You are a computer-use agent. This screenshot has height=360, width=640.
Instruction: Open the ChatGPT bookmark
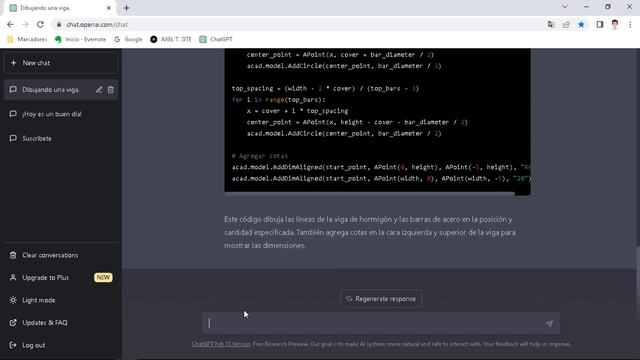tap(216, 39)
